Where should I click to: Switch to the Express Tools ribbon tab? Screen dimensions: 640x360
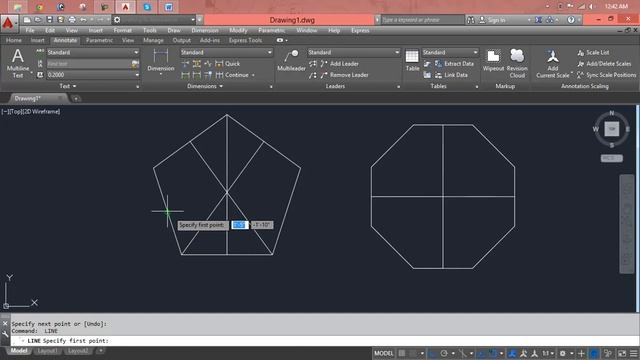click(x=245, y=40)
